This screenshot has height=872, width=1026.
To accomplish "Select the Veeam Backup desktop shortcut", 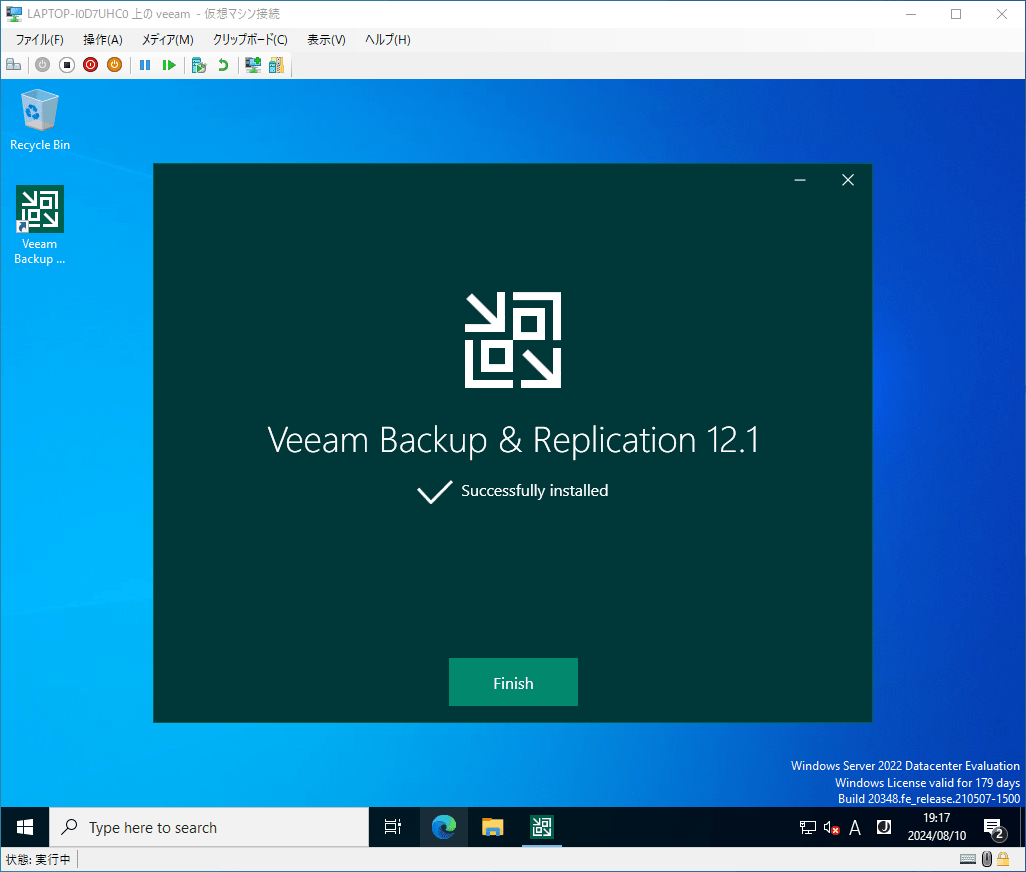I will tap(40, 226).
